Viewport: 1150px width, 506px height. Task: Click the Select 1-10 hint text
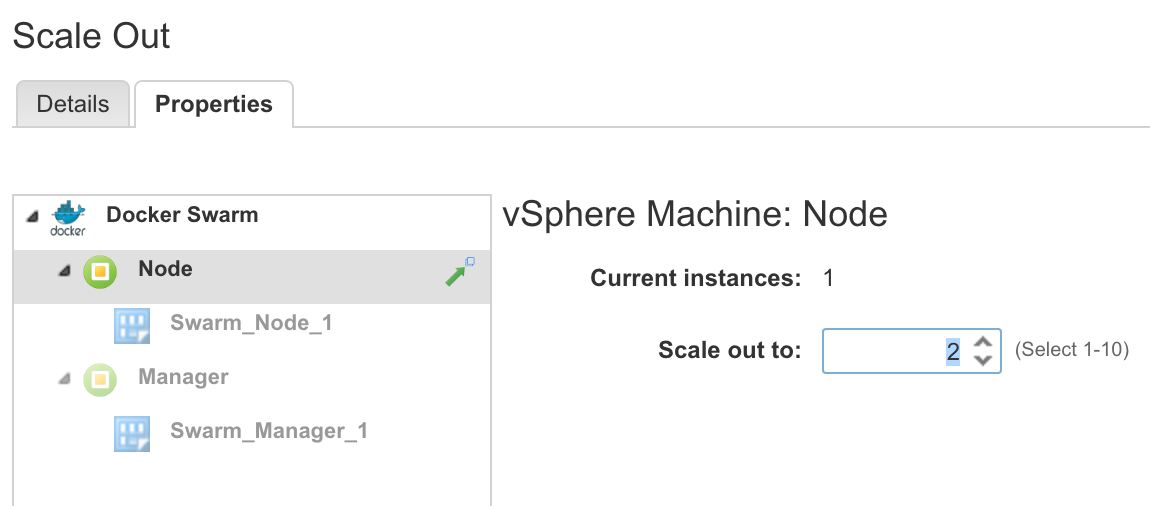[1071, 351]
